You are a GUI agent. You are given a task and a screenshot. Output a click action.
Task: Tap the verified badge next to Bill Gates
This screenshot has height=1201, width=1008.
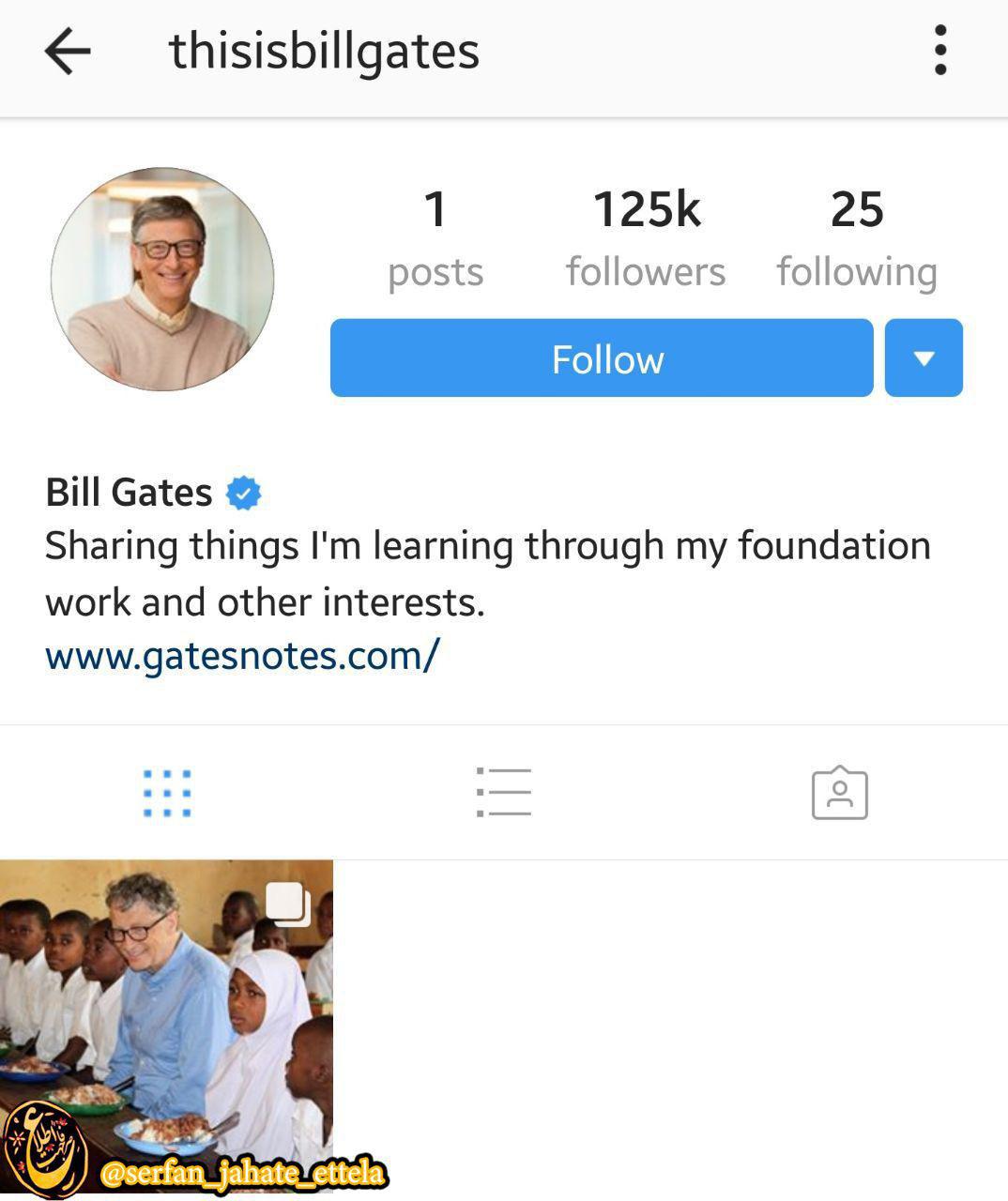243,493
